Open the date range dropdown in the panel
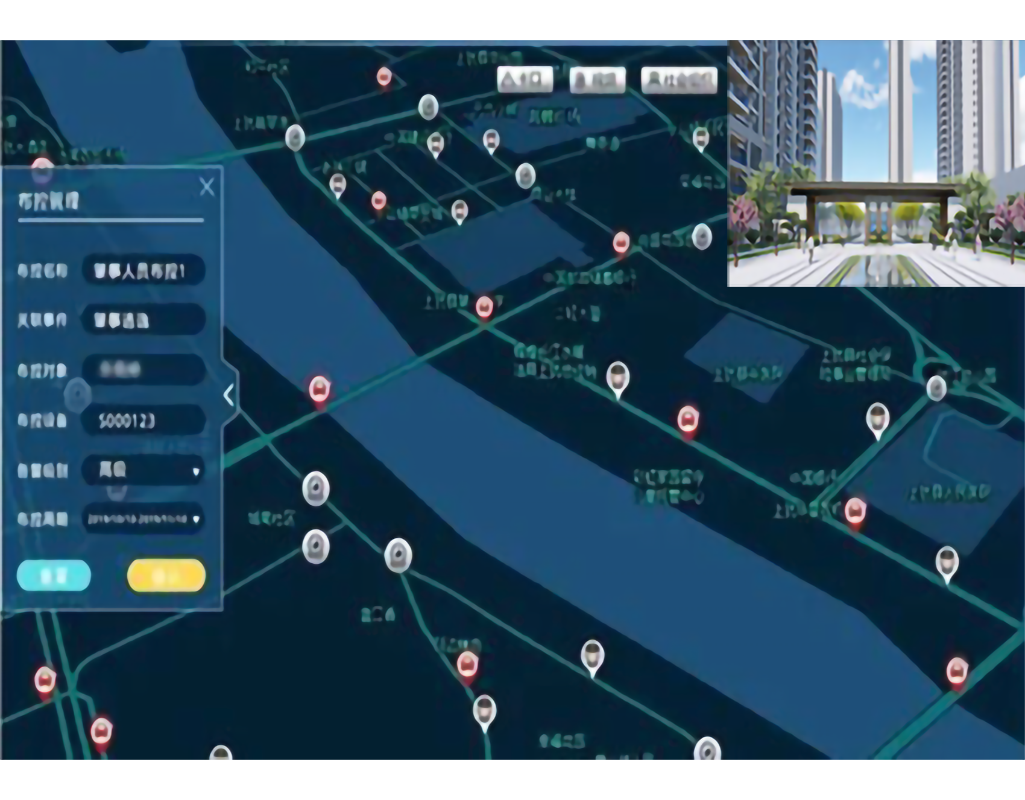 coord(143,518)
